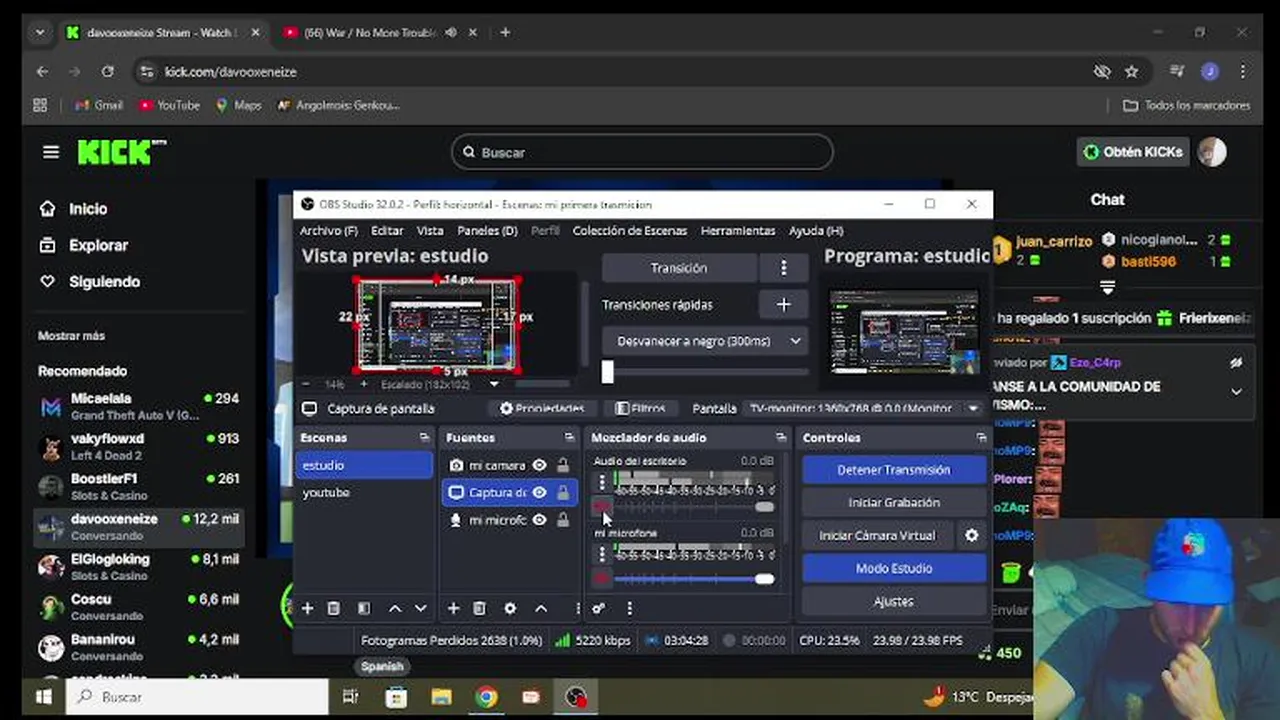Open Editar menu in OBS
The height and width of the screenshot is (720, 1280).
[x=388, y=231]
